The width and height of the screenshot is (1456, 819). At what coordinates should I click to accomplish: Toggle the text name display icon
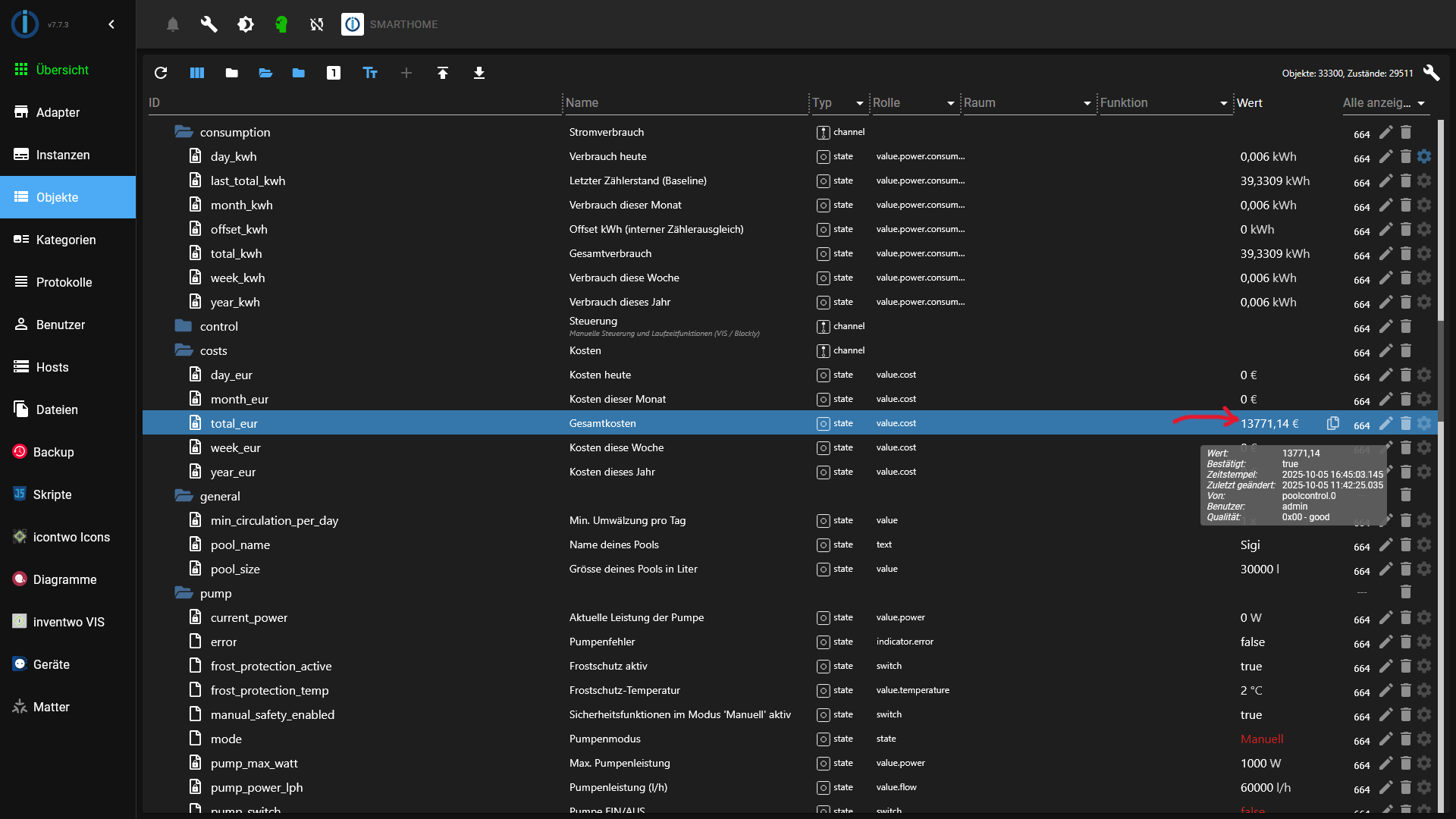[370, 73]
